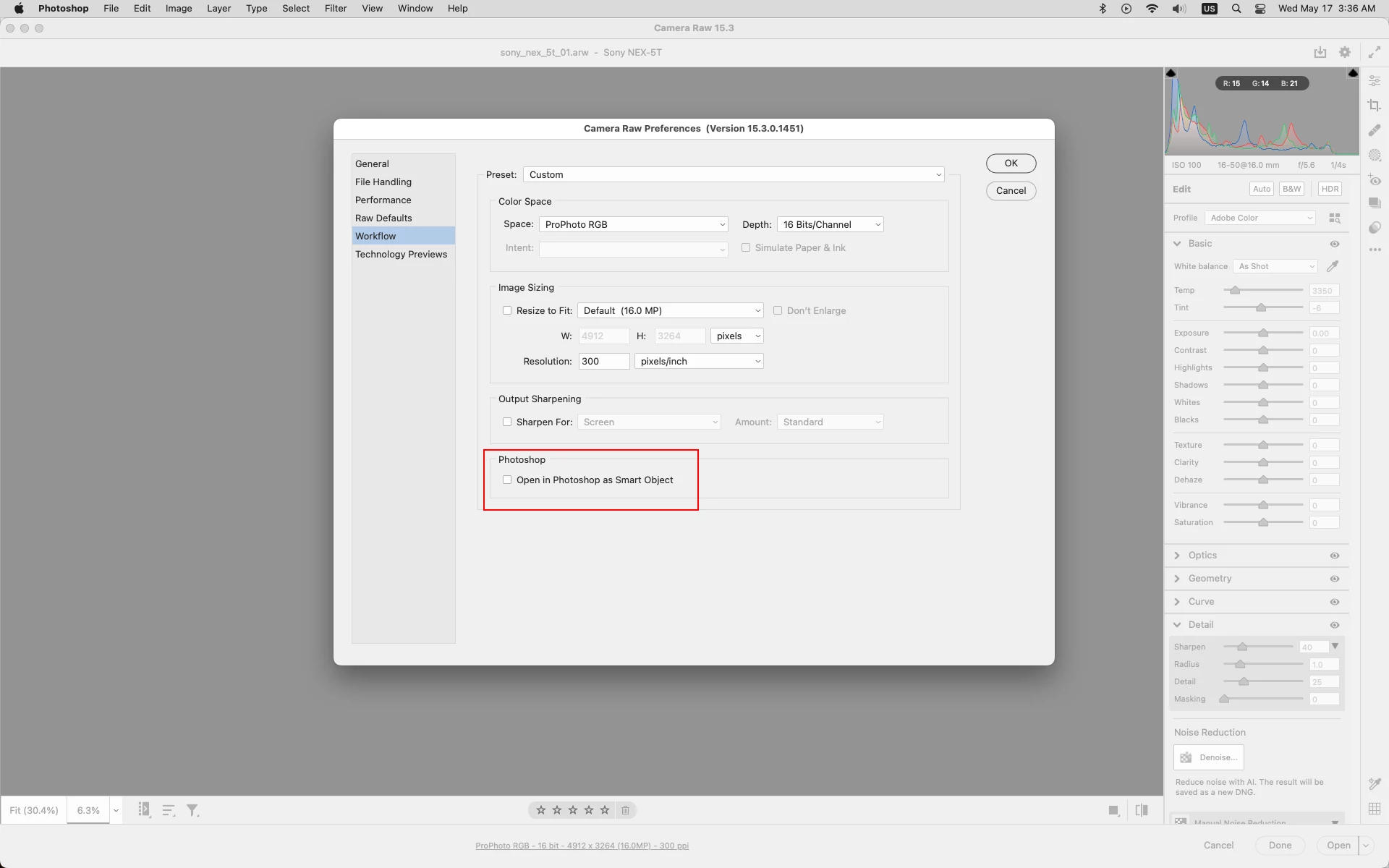
Task: Open the Space ProPhoto RGB dropdown
Action: coord(634,224)
